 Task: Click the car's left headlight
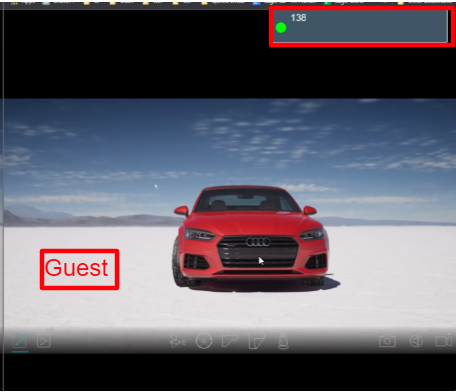click(x=199, y=234)
